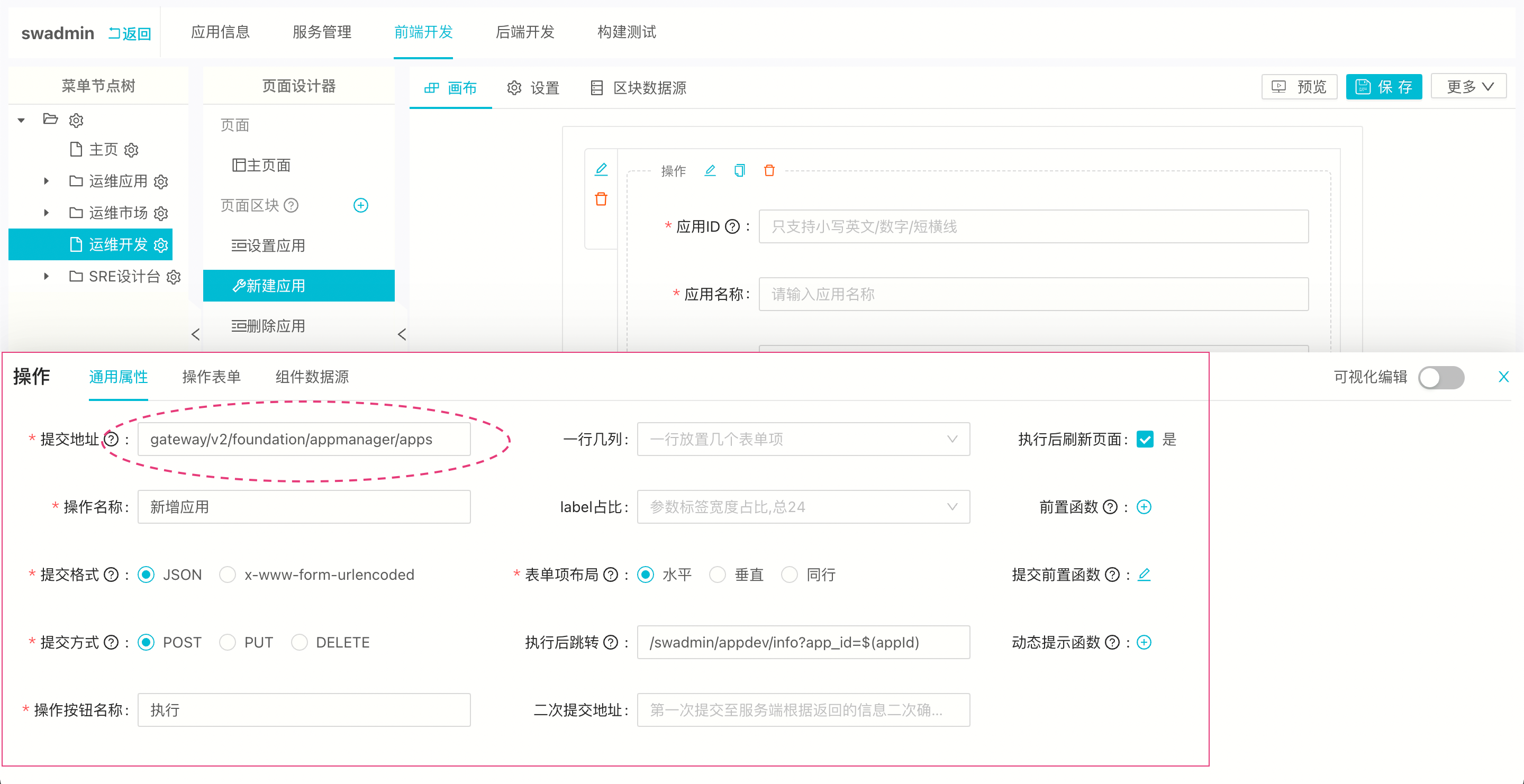Screen dimensions: 1524x784
Task: Open the label占比 dropdown
Action: coord(803,507)
